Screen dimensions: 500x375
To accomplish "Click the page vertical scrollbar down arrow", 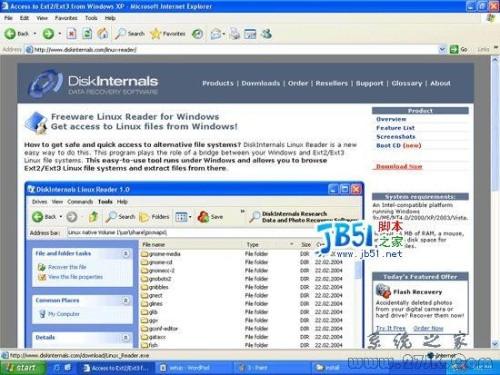I will [x=495, y=344].
